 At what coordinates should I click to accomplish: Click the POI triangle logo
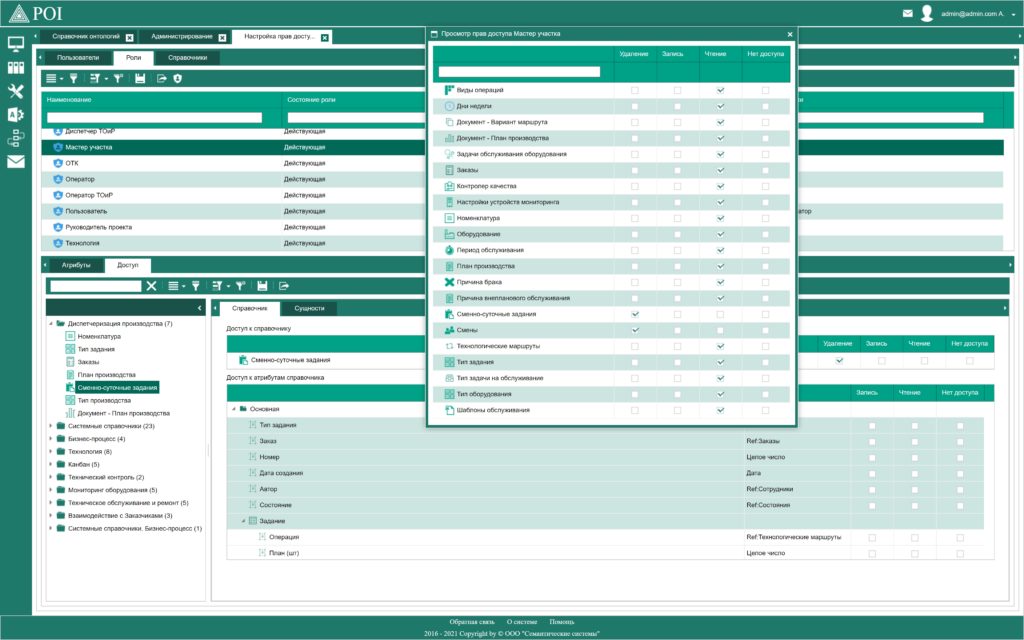[18, 13]
